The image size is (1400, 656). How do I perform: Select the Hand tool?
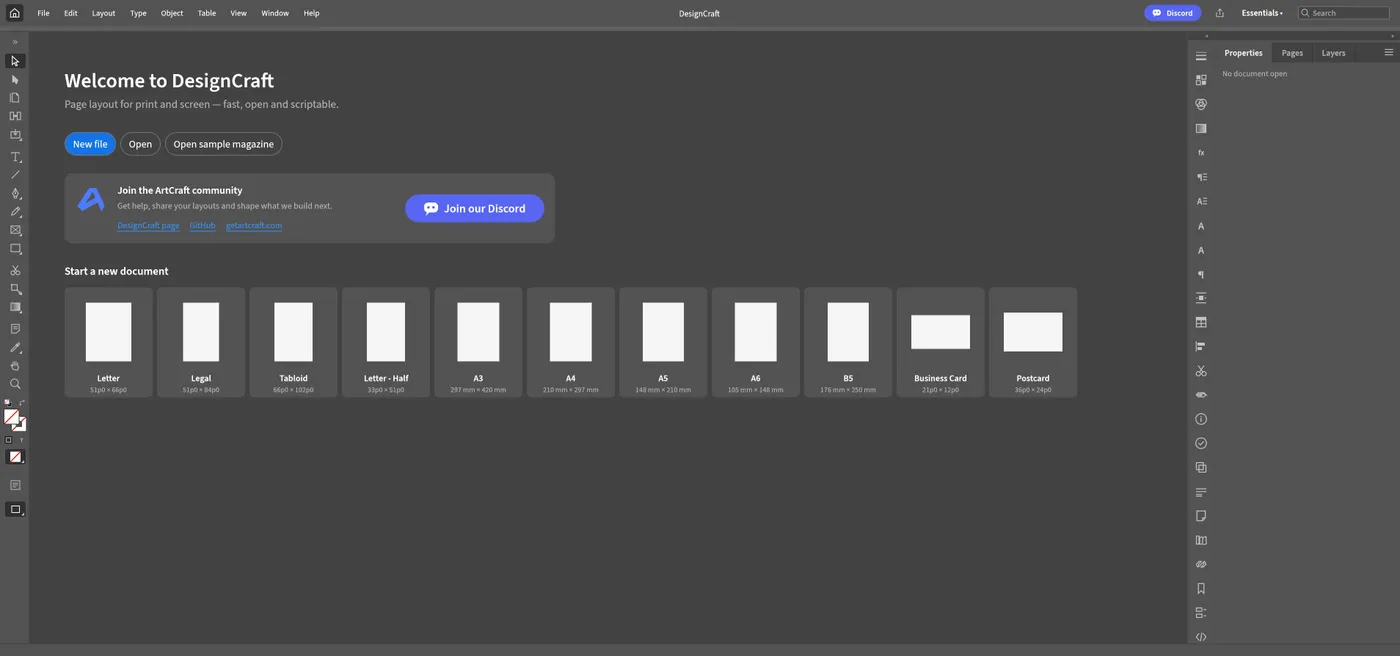(x=15, y=366)
